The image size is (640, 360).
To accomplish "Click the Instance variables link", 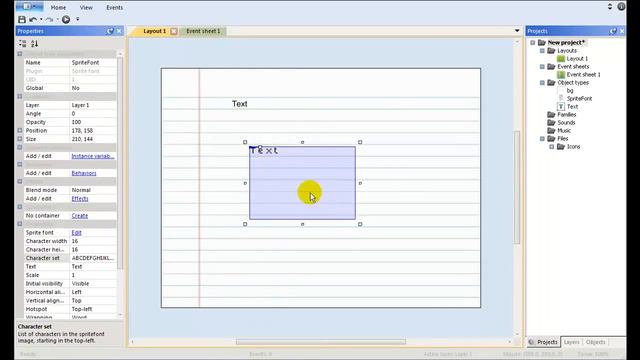I will pos(93,156).
